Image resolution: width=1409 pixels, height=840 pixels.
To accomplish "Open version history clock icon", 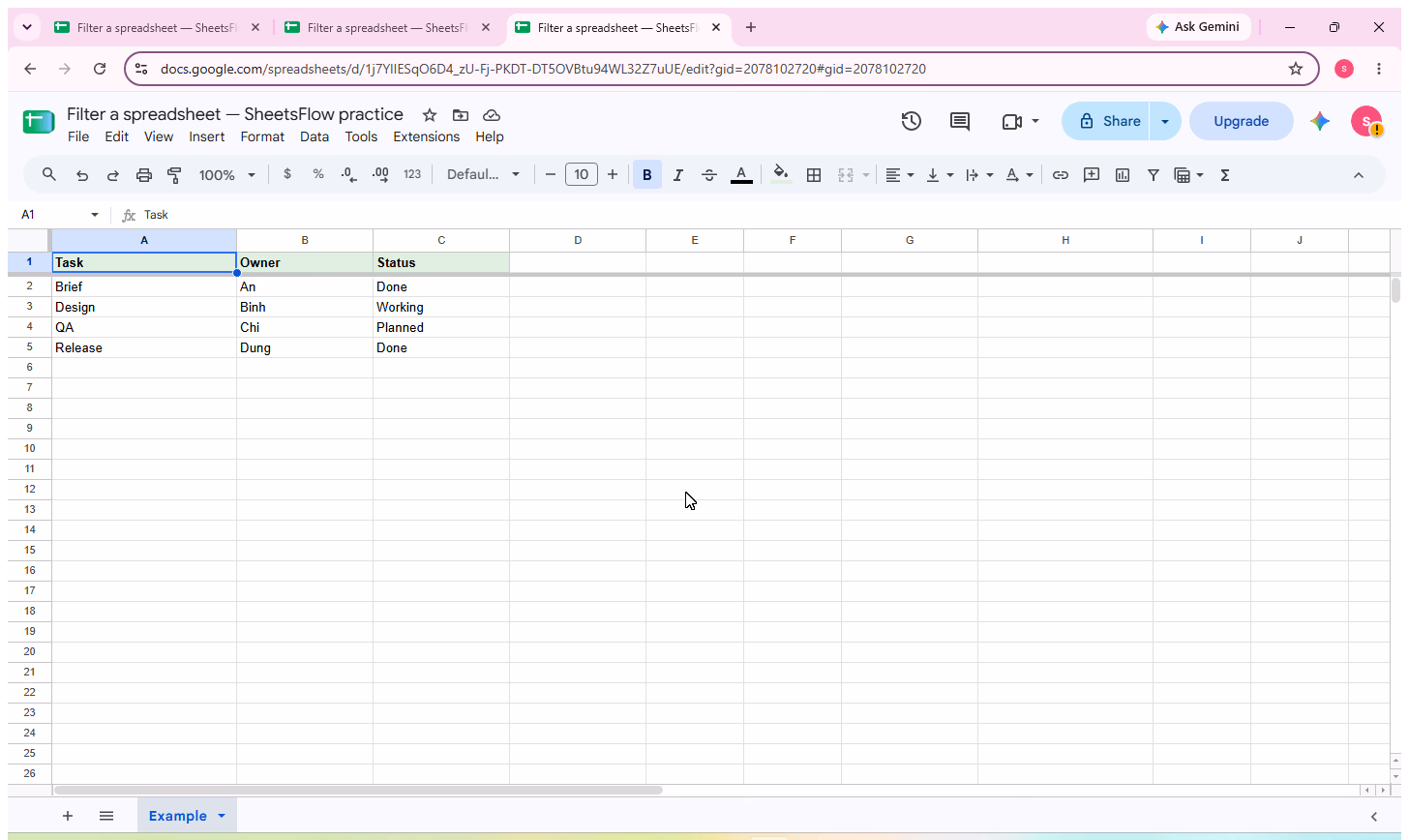I will 911,121.
